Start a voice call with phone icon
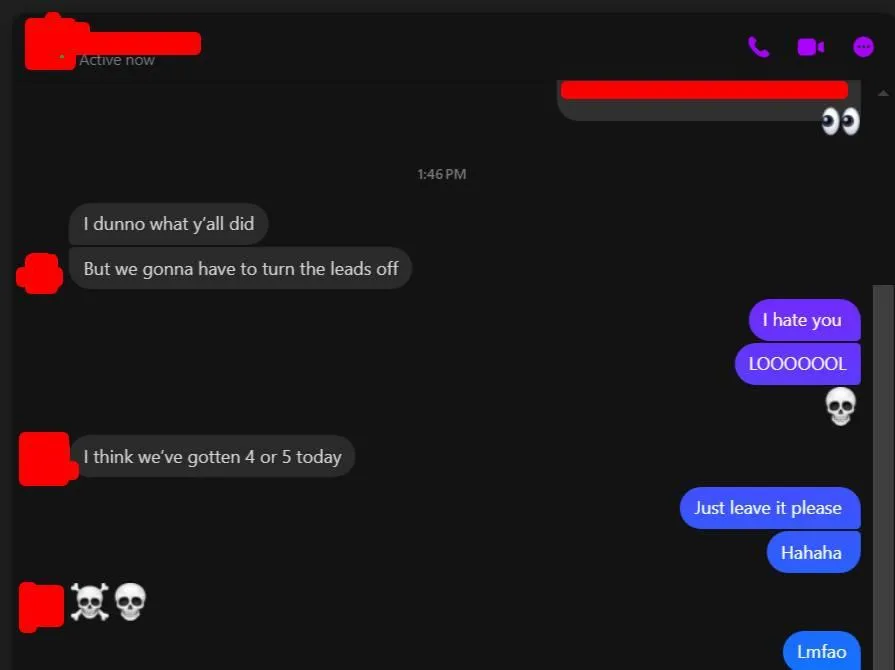 (759, 47)
